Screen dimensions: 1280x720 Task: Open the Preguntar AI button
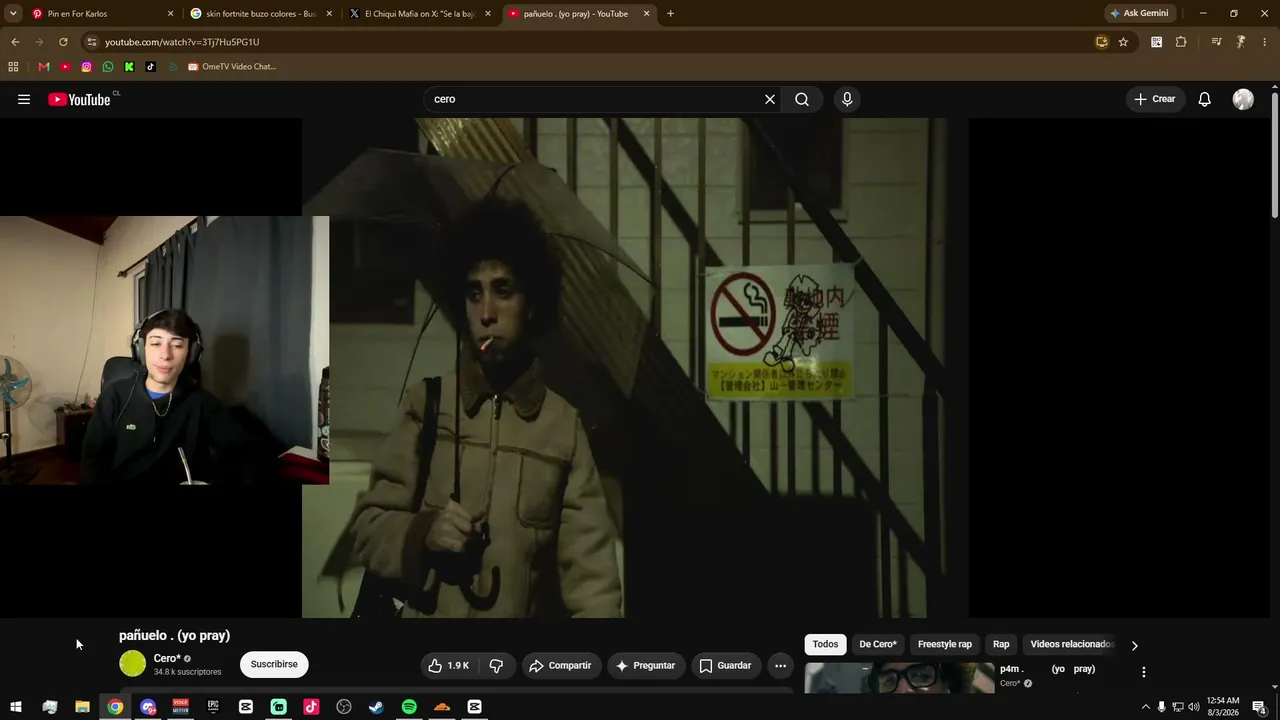click(646, 665)
